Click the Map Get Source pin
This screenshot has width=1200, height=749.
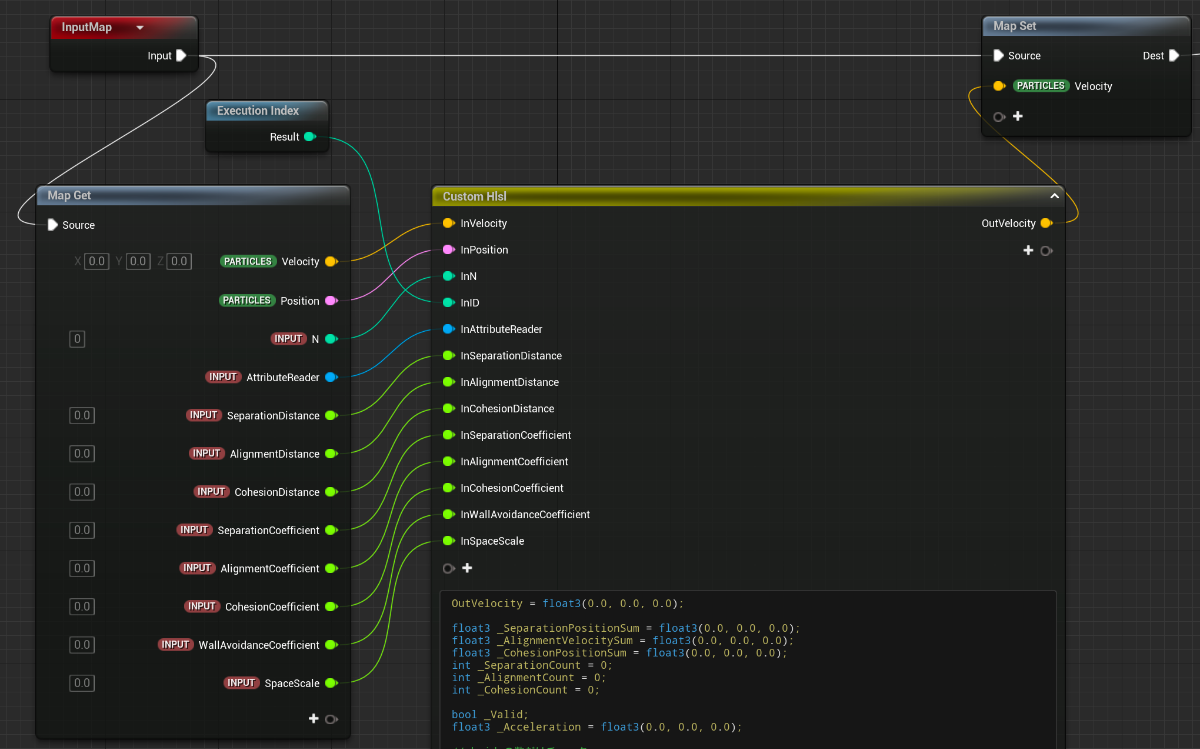[53, 225]
